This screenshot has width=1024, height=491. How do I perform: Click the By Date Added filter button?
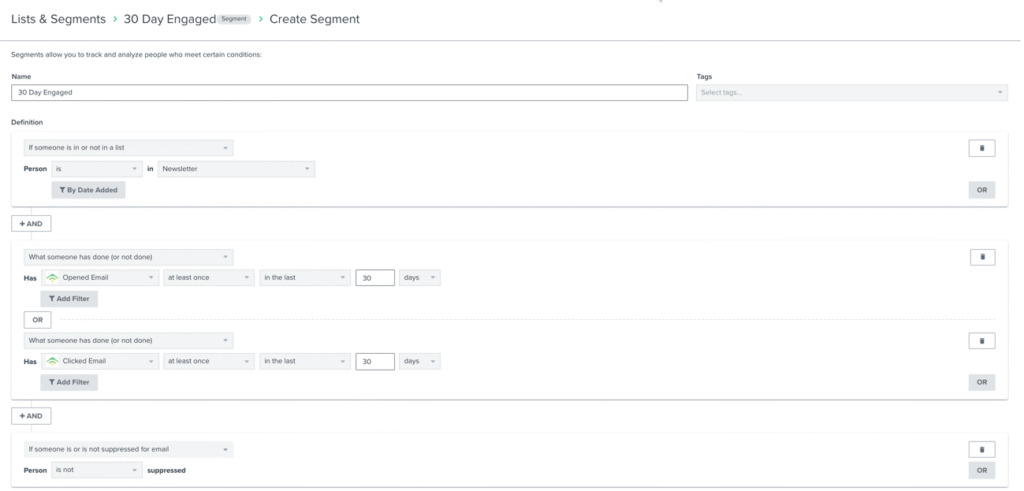[88, 190]
